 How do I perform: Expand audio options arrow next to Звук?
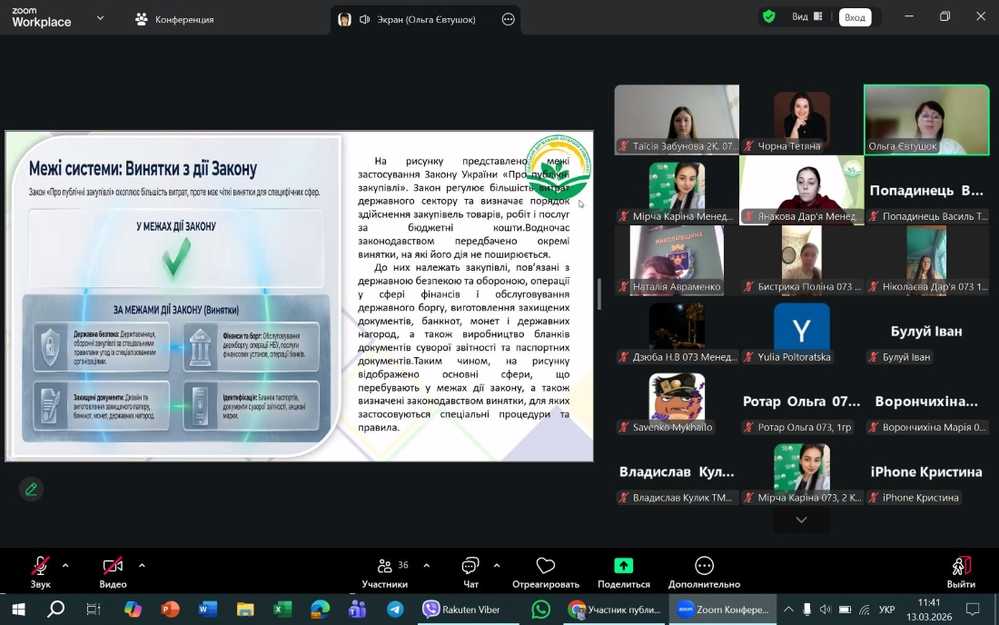(x=66, y=565)
